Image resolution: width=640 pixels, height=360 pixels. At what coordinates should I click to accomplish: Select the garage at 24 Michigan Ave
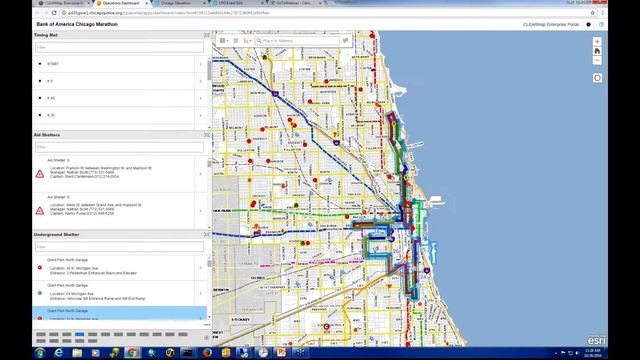point(113,293)
